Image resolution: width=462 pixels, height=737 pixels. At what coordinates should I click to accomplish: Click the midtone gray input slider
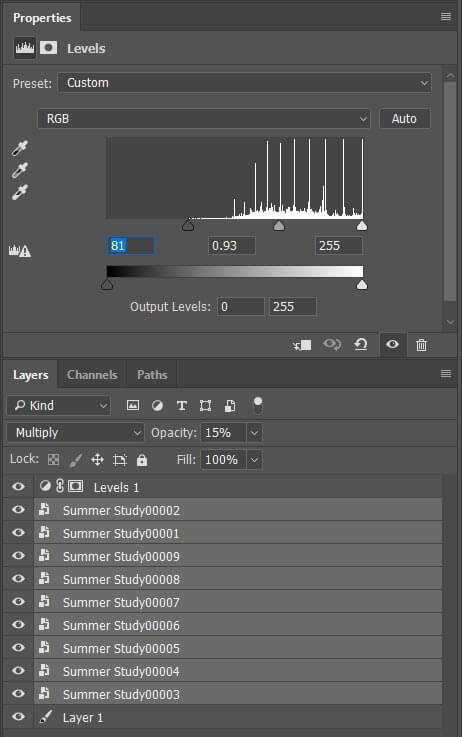tap(279, 226)
